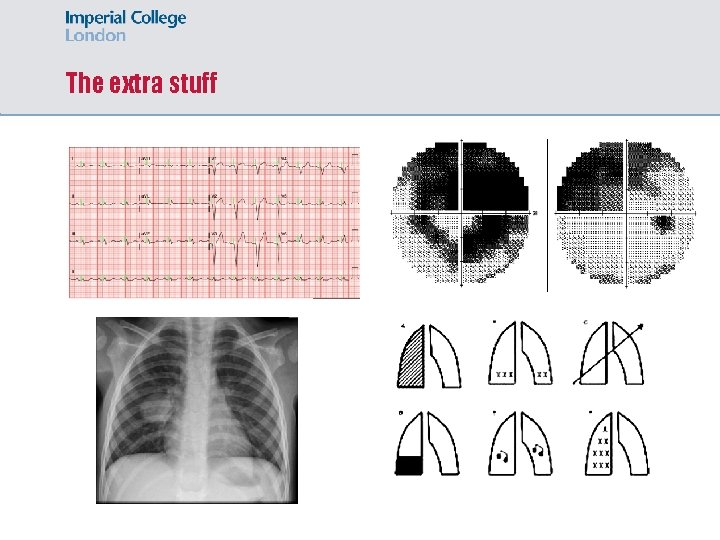The image size is (720, 540).
Task: Select the 'The extra stuff' slide title
Action: point(141,83)
